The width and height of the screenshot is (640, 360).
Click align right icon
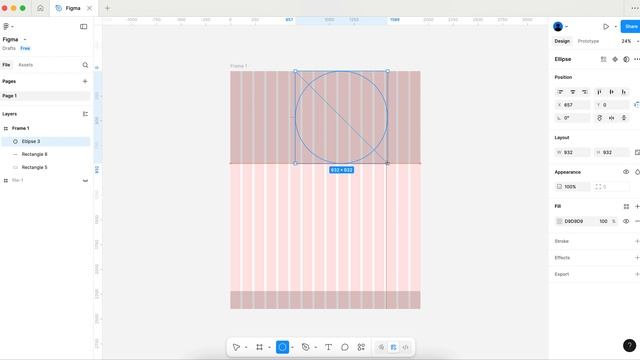tap(585, 92)
